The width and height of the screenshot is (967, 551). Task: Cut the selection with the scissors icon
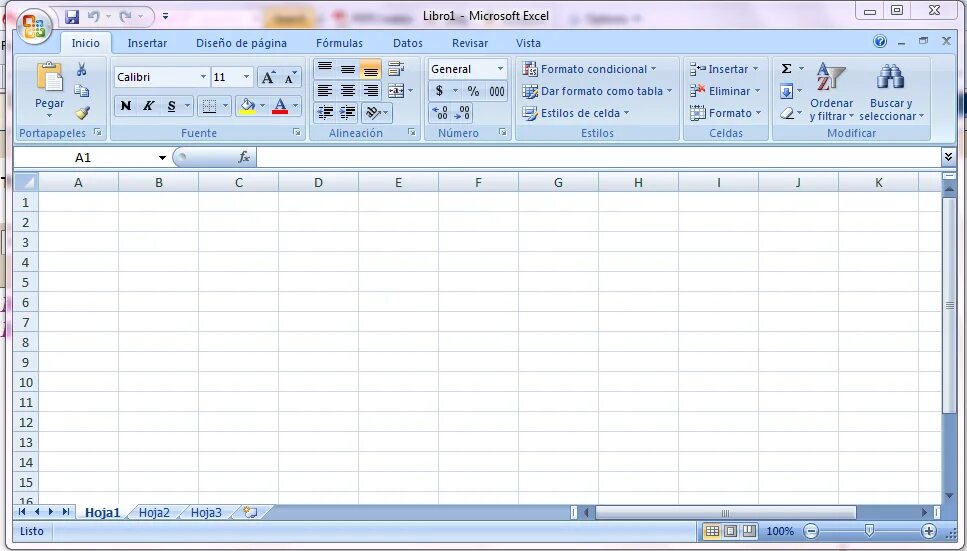(x=81, y=69)
